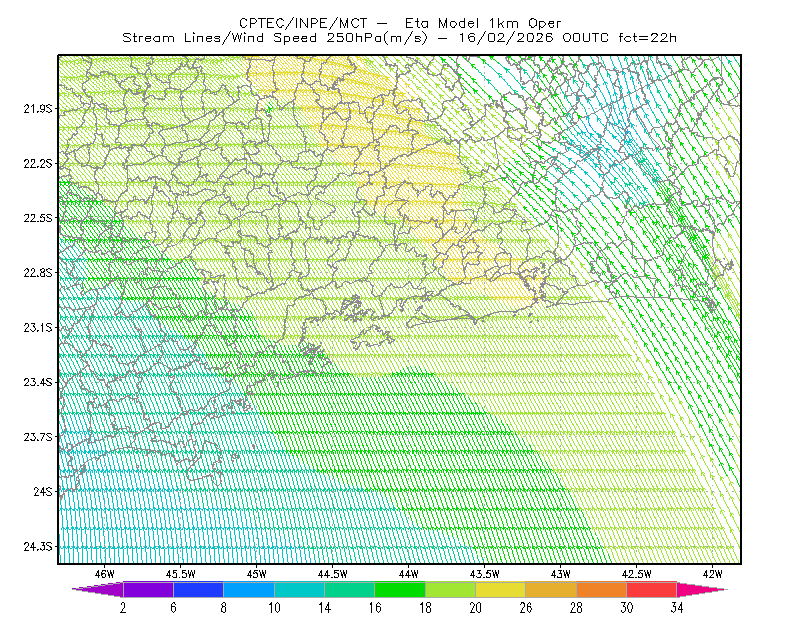
Task: Click the 24S latitude axis label
Action: click(x=43, y=491)
